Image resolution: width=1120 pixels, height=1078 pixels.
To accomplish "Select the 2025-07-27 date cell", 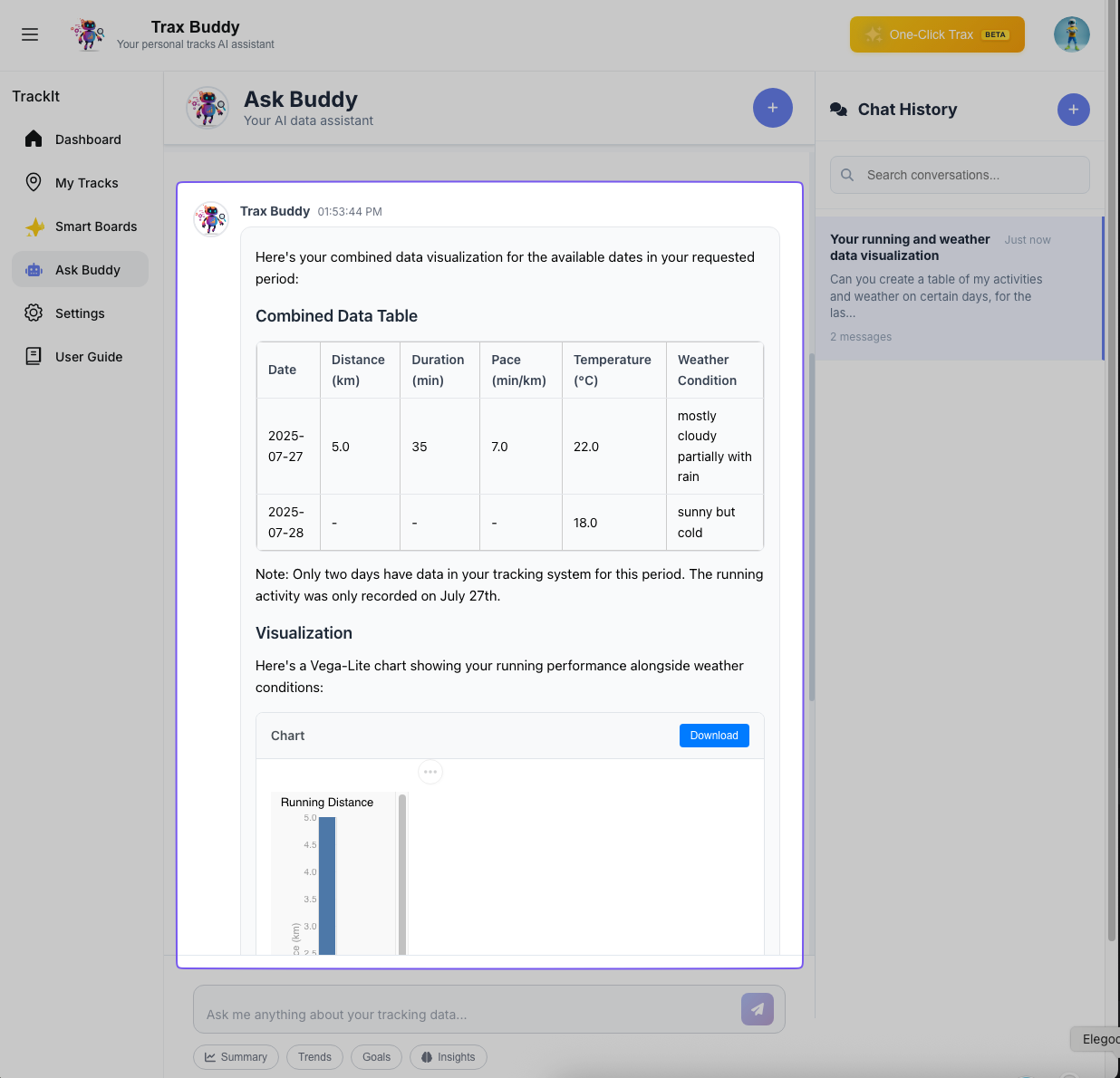I will tap(288, 446).
